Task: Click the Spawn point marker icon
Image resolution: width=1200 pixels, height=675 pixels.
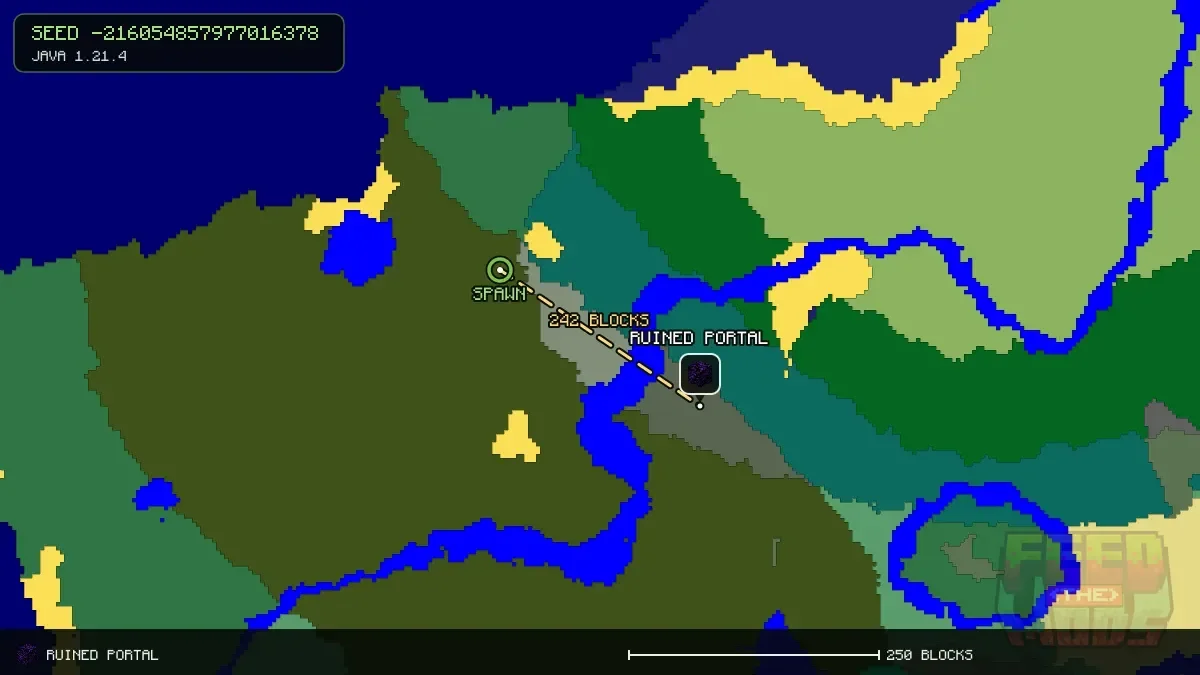Action: point(500,269)
